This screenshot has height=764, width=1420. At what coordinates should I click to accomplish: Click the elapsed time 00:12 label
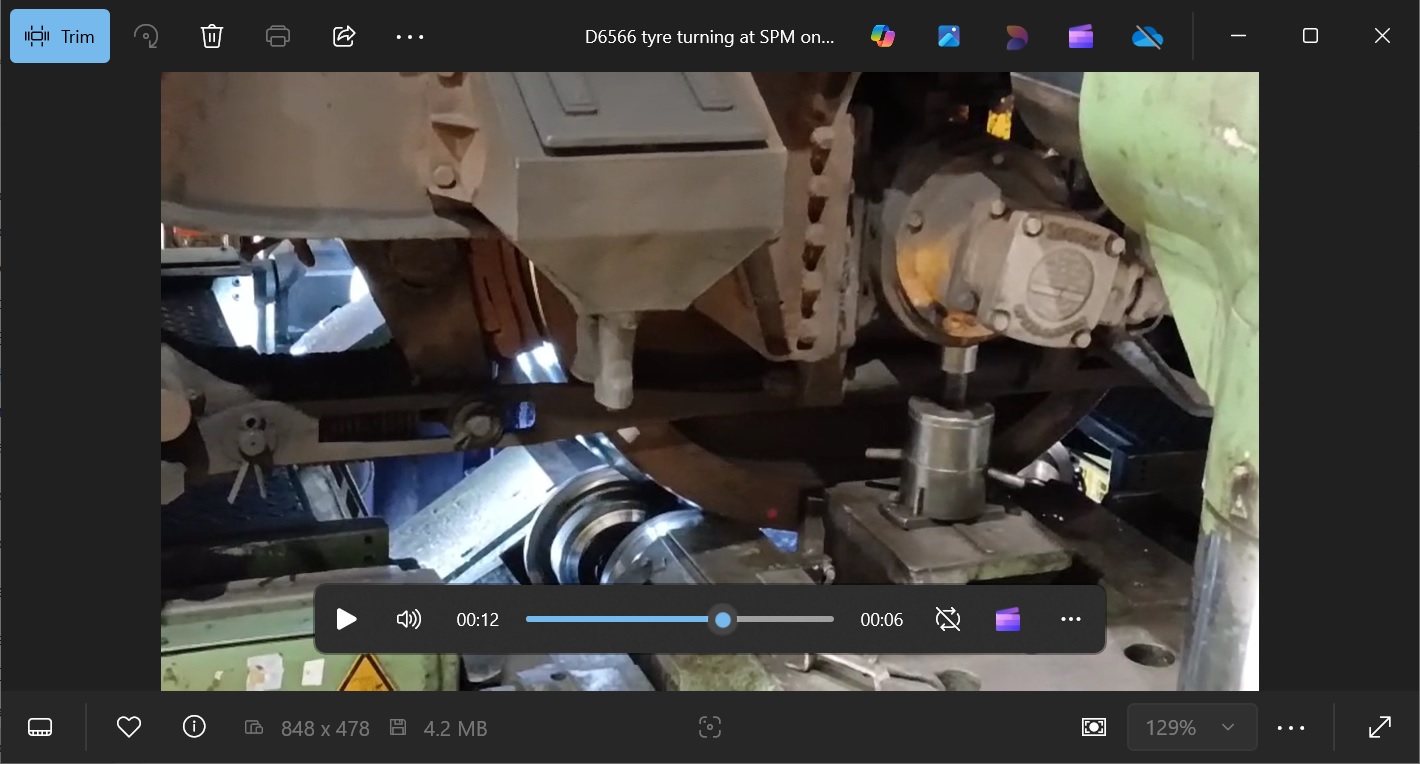477,620
